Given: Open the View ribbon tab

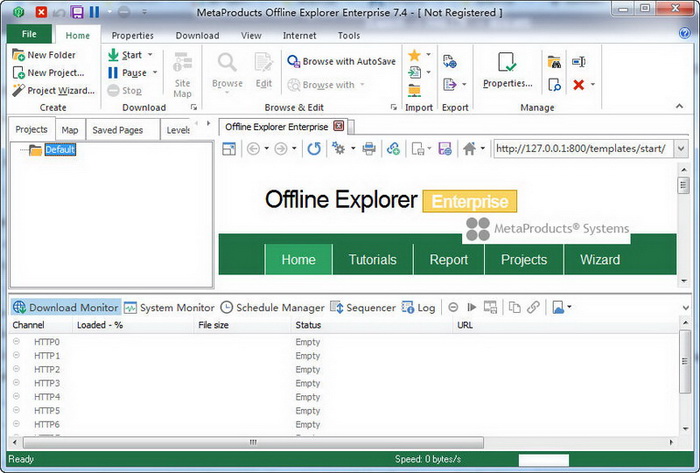Looking at the screenshot, I should (251, 35).
